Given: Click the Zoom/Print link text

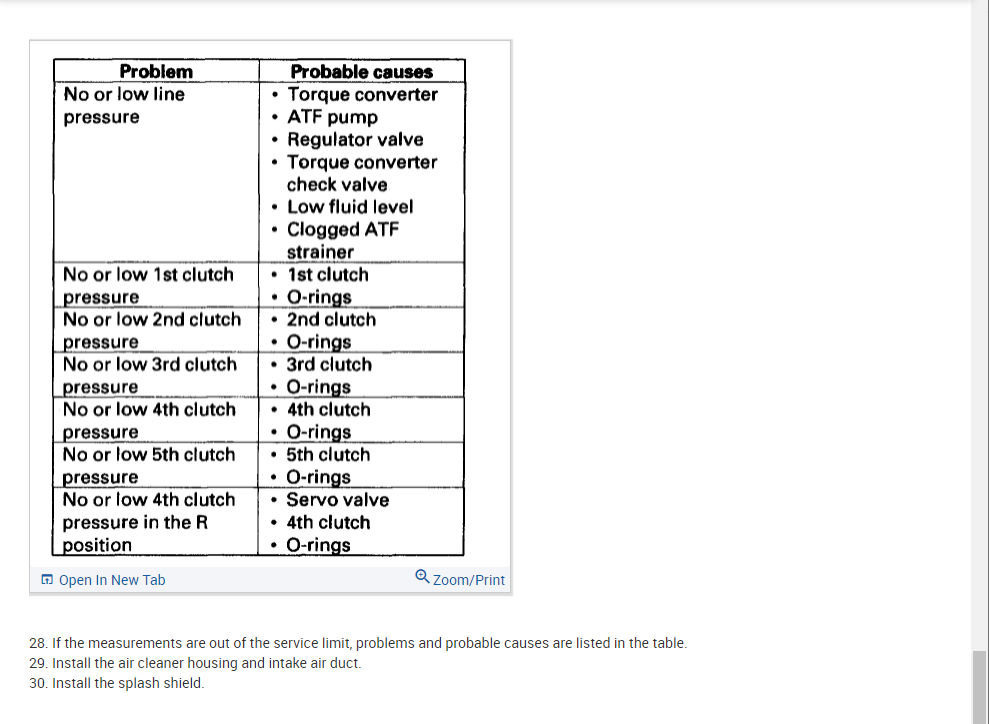Looking at the screenshot, I should click(x=469, y=580).
